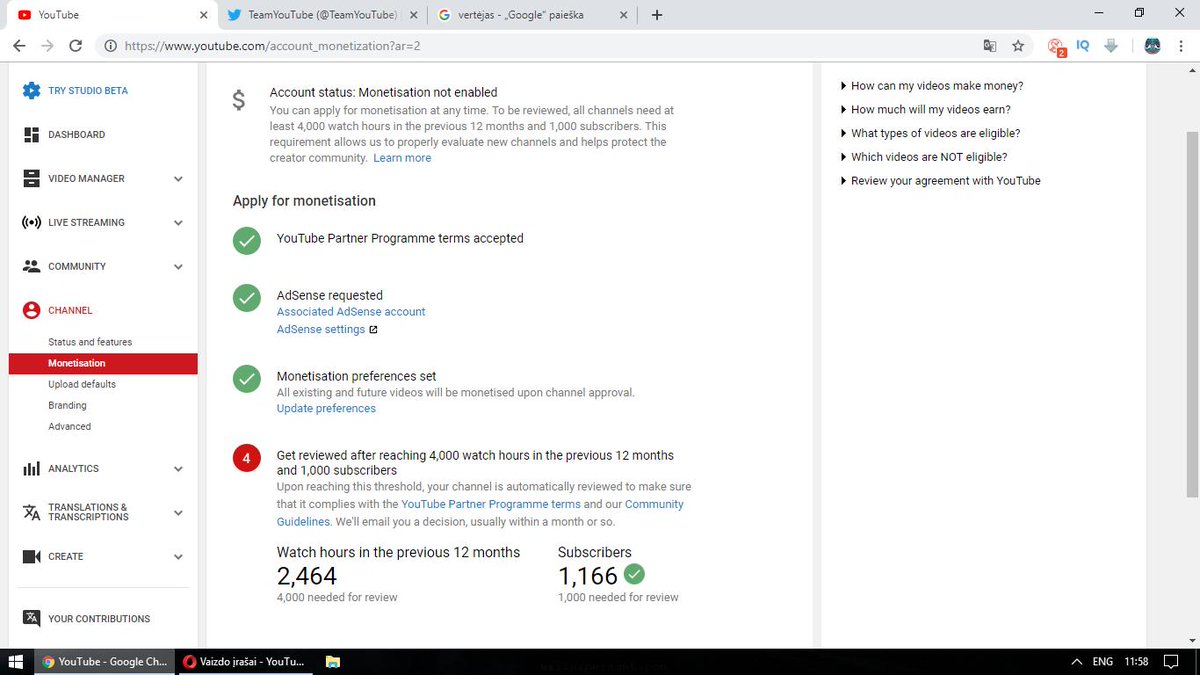This screenshot has width=1200, height=675.
Task: Open the IQ browser extension
Action: [x=1082, y=46]
